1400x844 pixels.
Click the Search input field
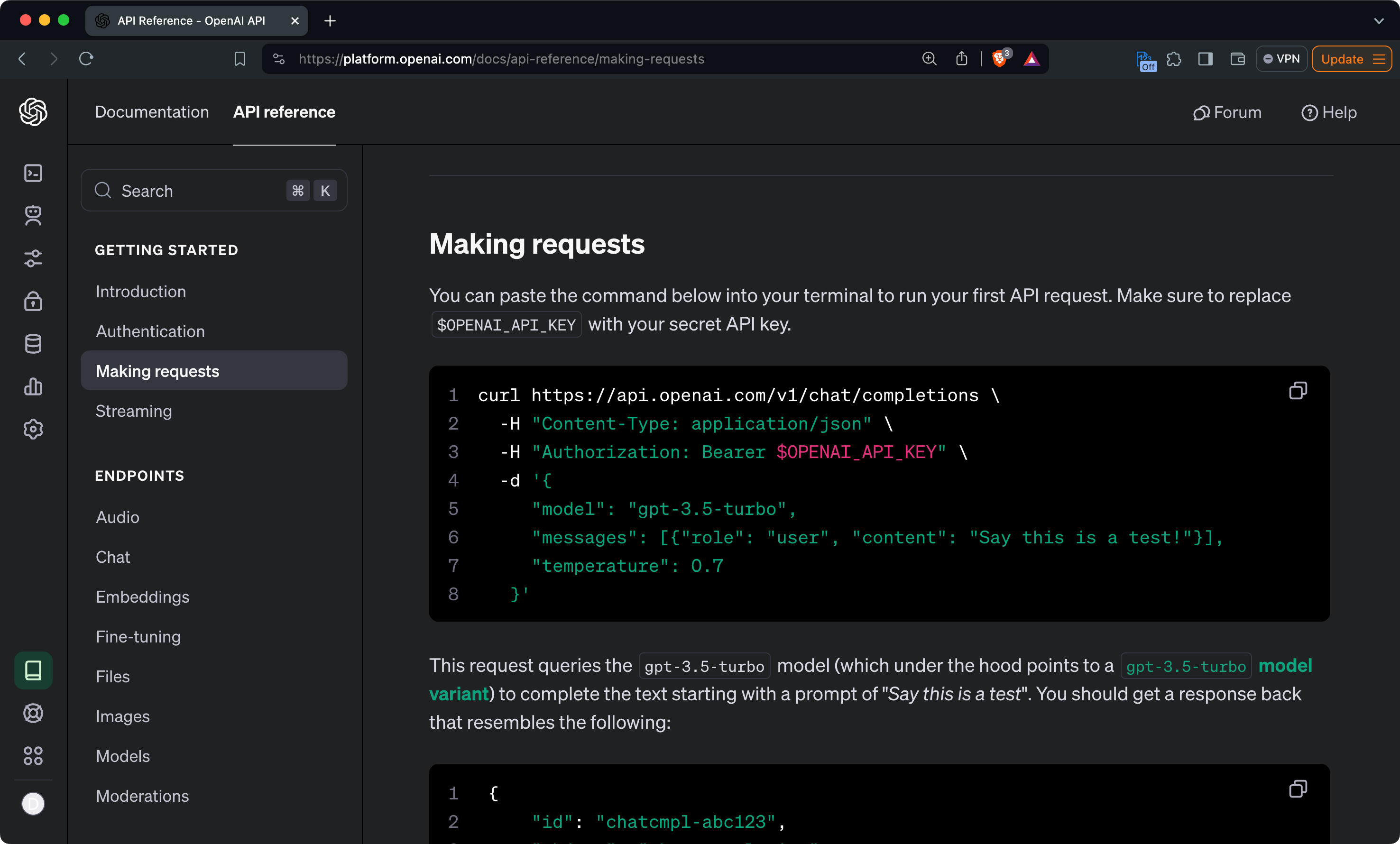point(193,191)
